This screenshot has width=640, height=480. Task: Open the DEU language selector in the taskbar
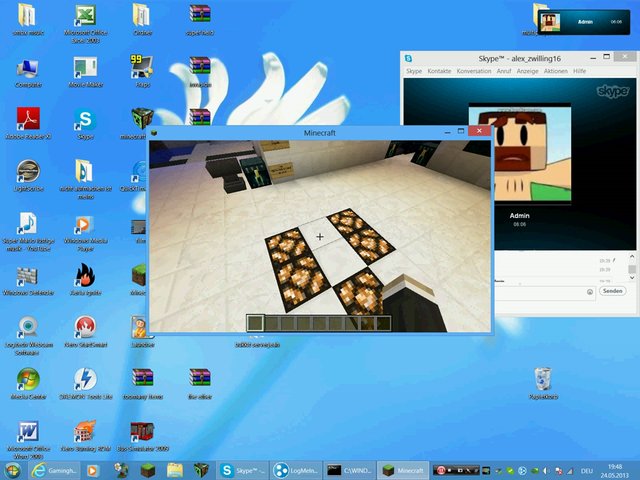click(x=588, y=470)
